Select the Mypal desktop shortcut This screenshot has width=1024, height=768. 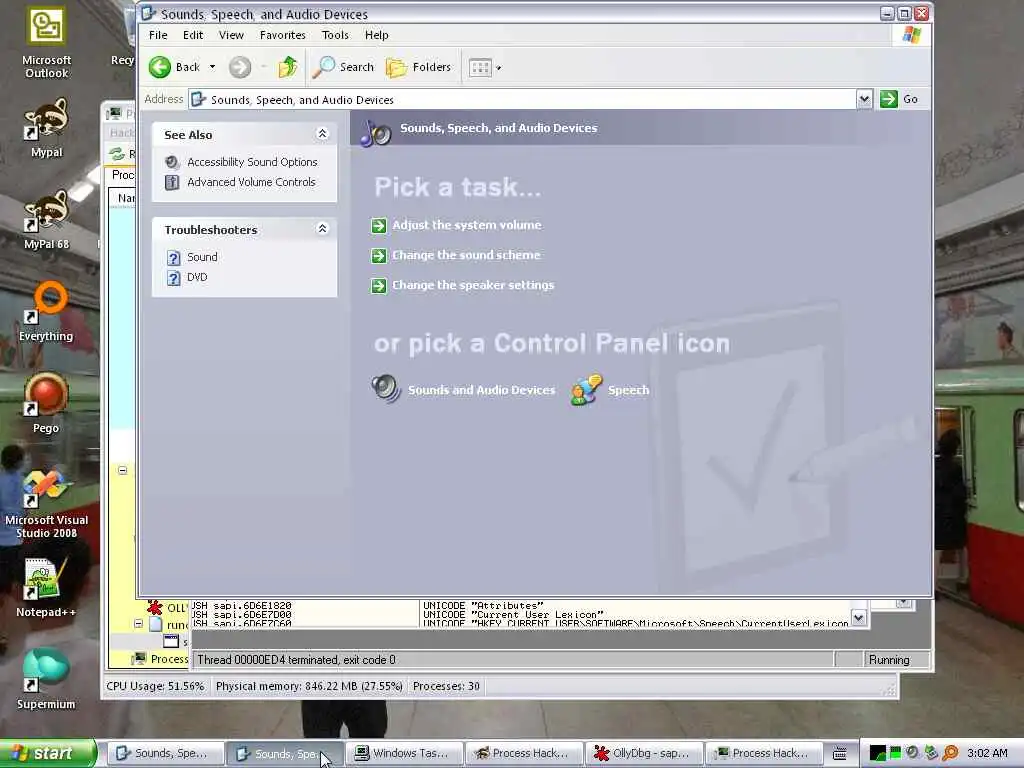pyautogui.click(x=46, y=129)
